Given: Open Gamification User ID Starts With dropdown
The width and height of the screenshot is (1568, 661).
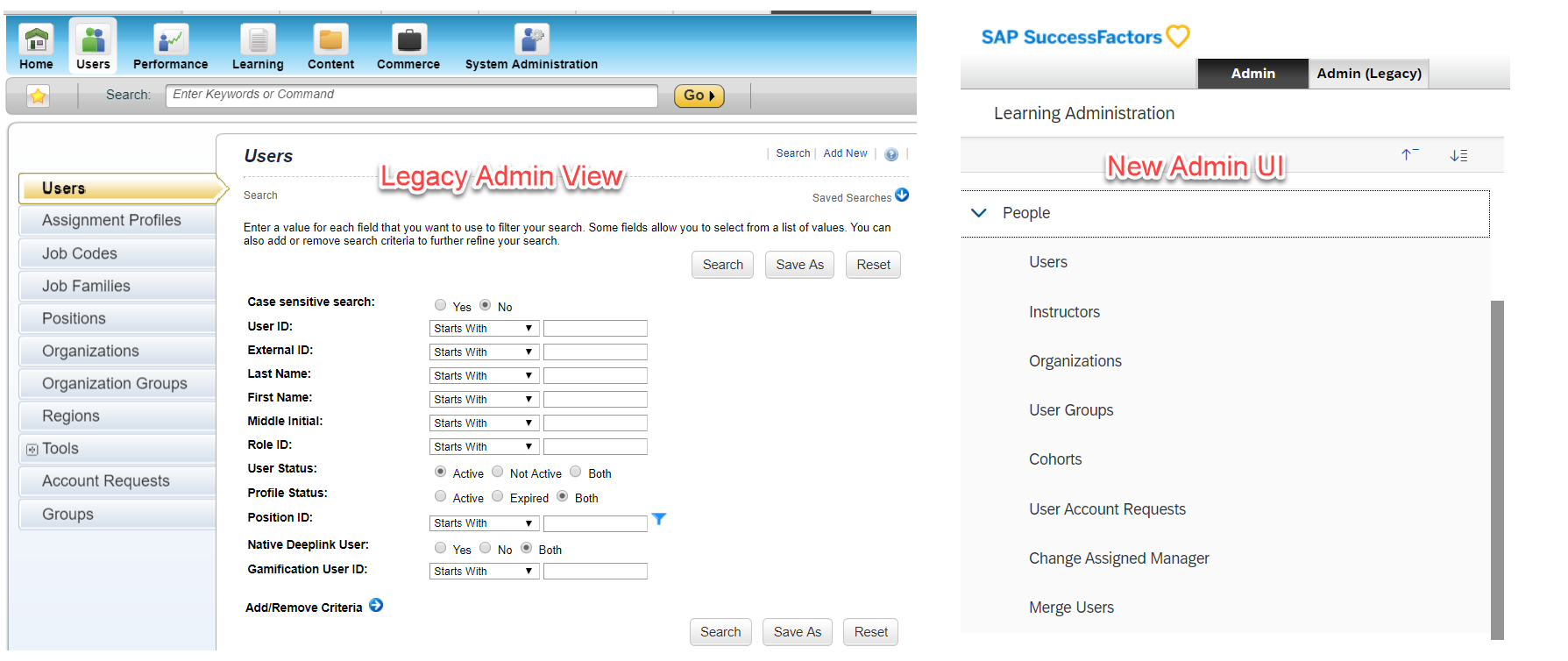Looking at the screenshot, I should (484, 572).
